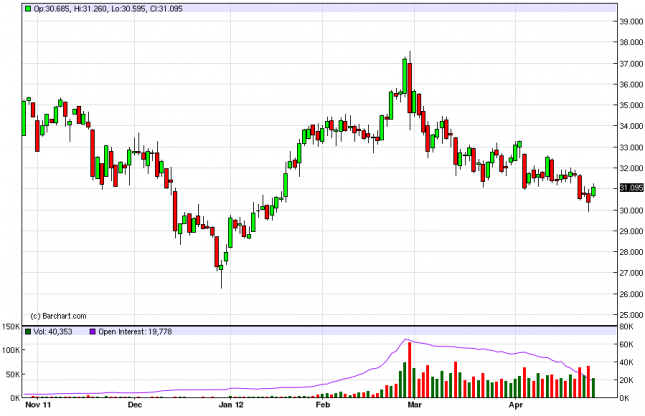The width and height of the screenshot is (645, 416).
Task: Click the purple Open Interest legend square
Action: (93, 331)
